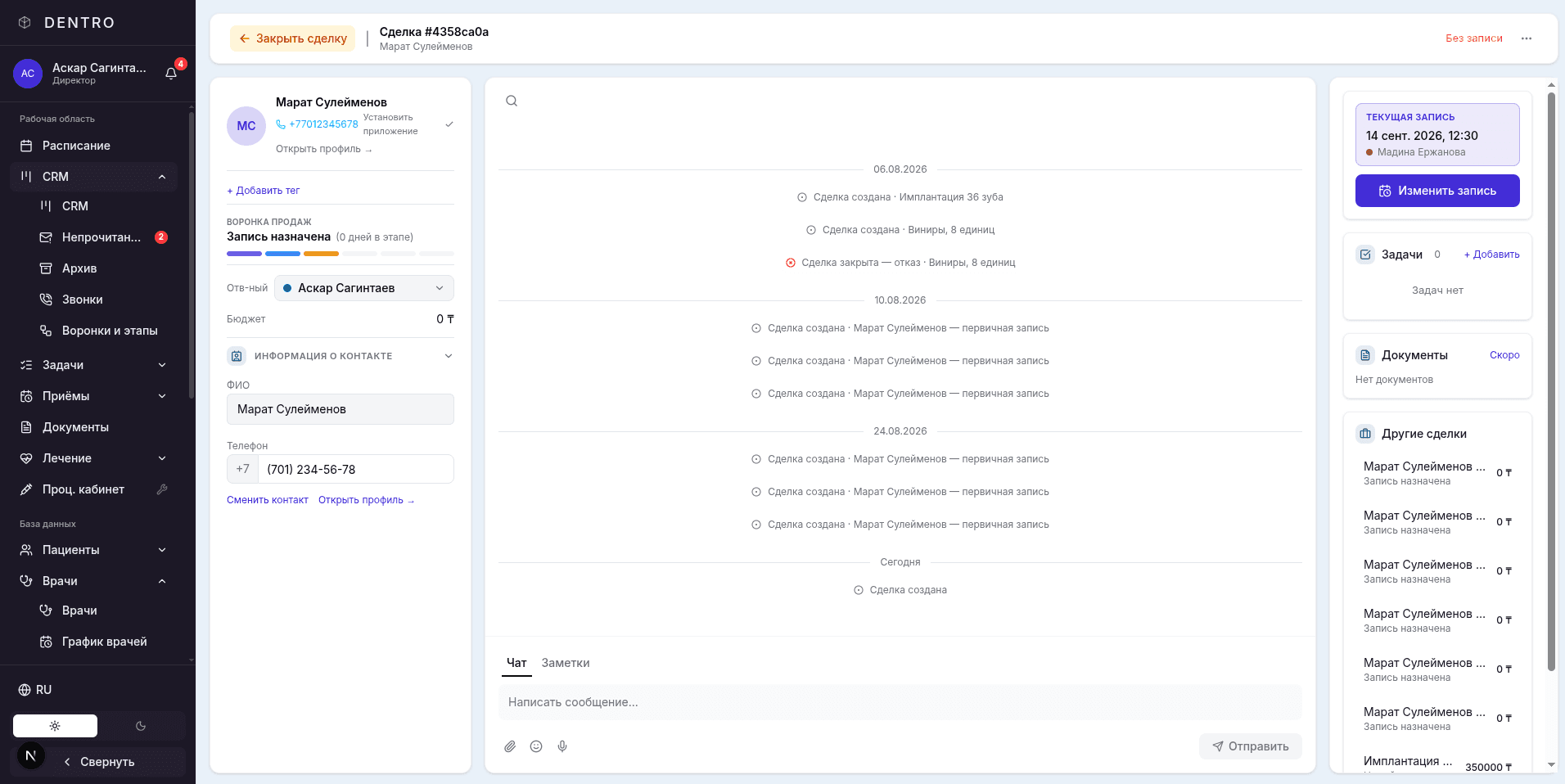Open the three-dots deal menu
Image resolution: width=1565 pixels, height=784 pixels.
[x=1527, y=38]
